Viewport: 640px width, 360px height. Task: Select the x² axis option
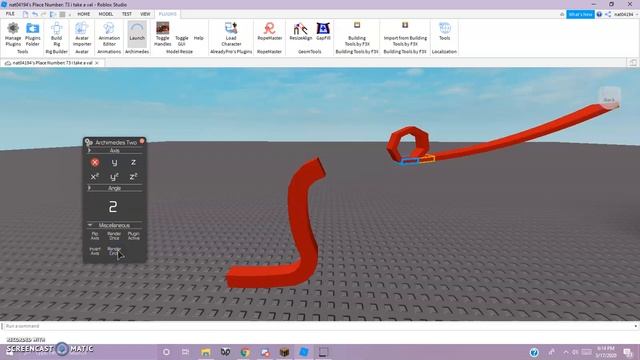click(x=95, y=177)
